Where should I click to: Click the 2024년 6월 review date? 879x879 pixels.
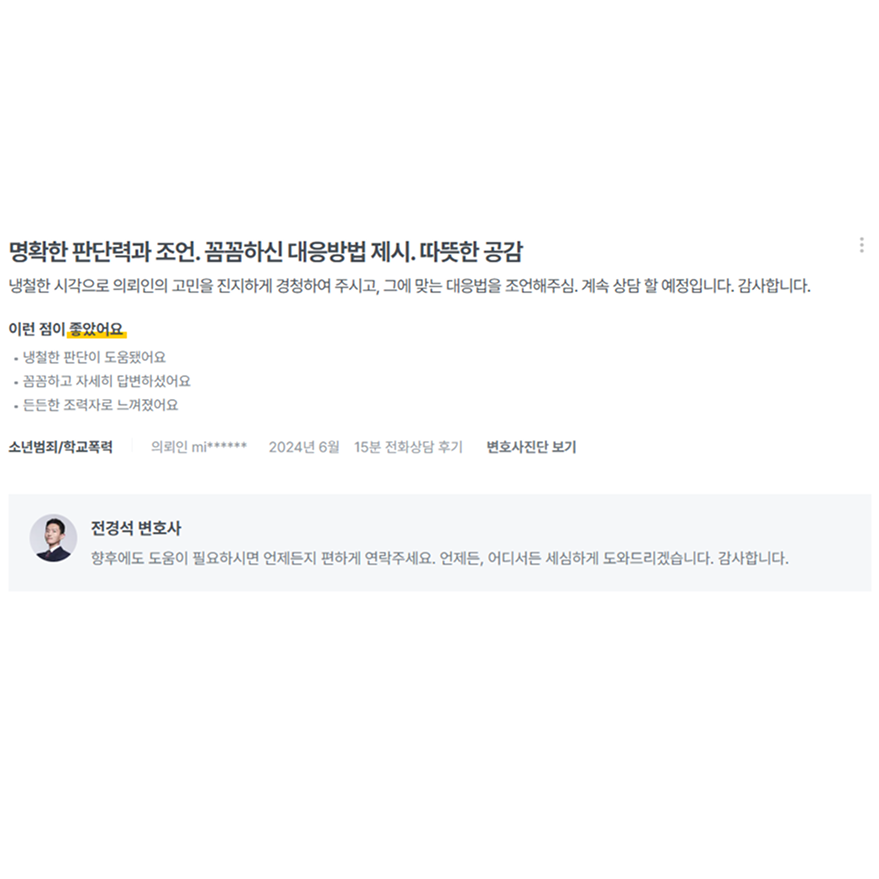(x=304, y=447)
